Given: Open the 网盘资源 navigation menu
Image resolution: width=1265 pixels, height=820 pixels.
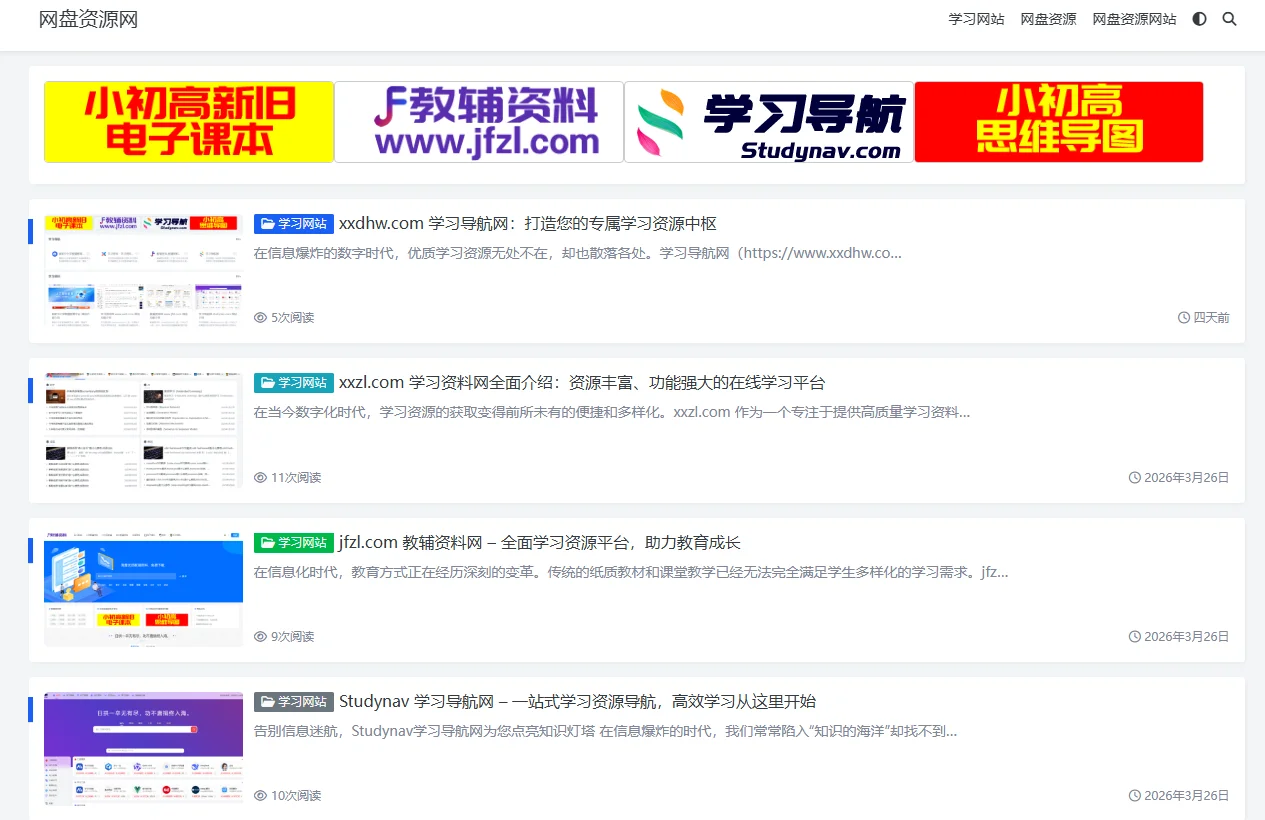Looking at the screenshot, I should tap(1048, 19).
